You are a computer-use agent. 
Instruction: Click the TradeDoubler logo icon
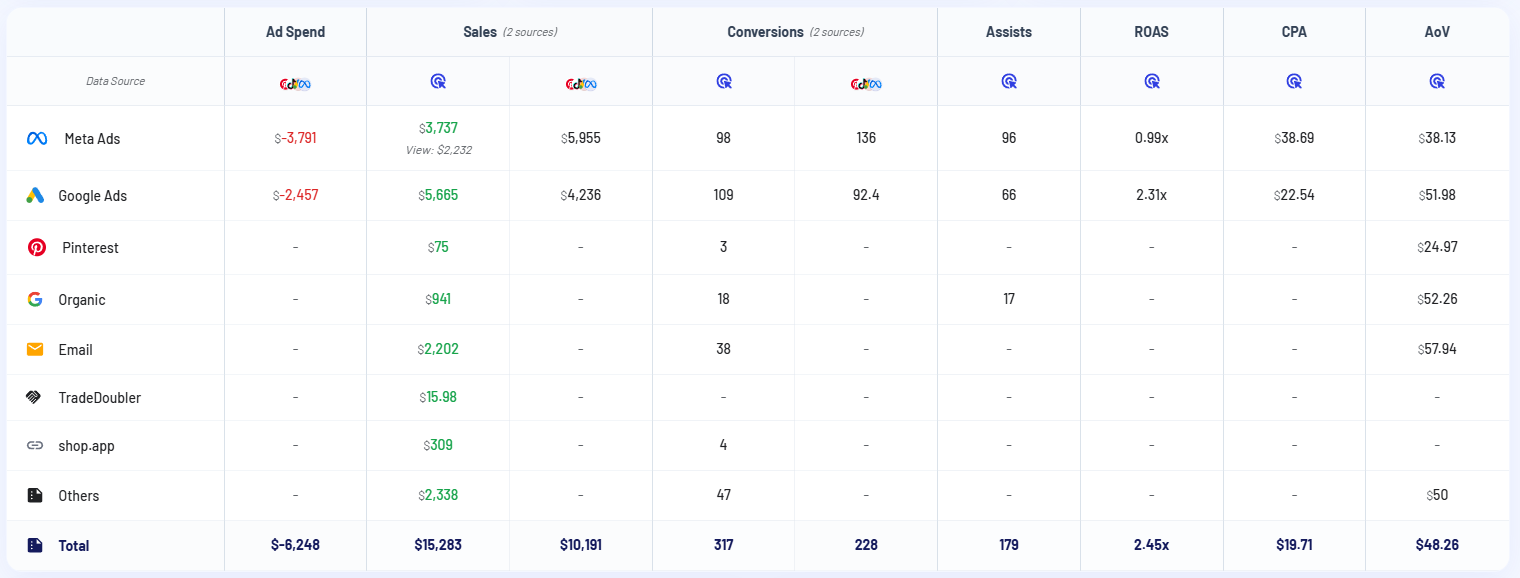35,398
